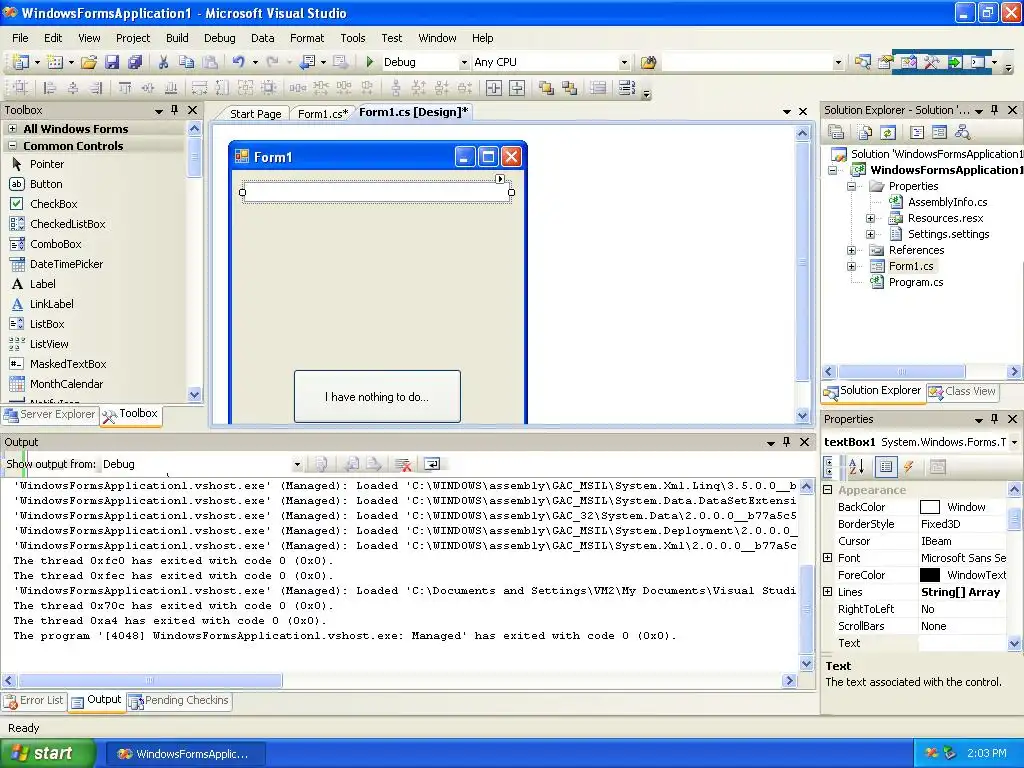Click Solution Explorer Properties icon
The image size is (1024, 768).
point(836,133)
